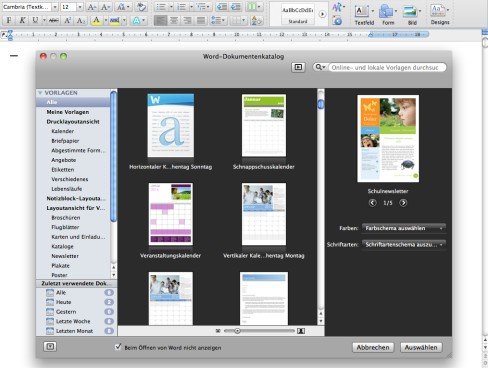Apply font color (A with red bar)
488x368 pixels.
pos(96,20)
